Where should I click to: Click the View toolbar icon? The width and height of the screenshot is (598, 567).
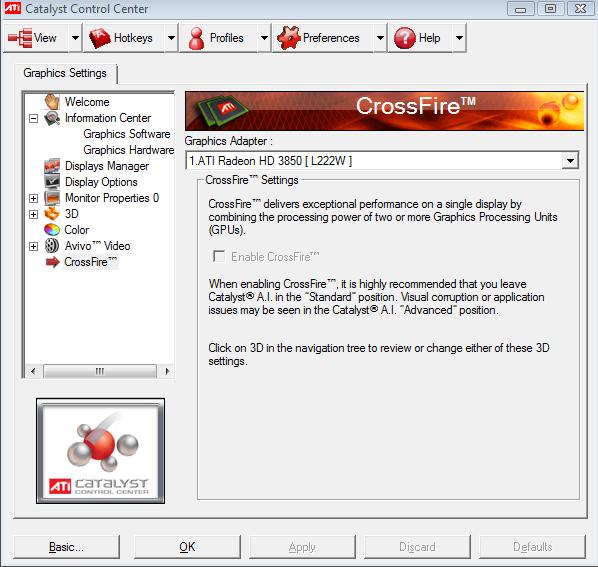coord(20,38)
